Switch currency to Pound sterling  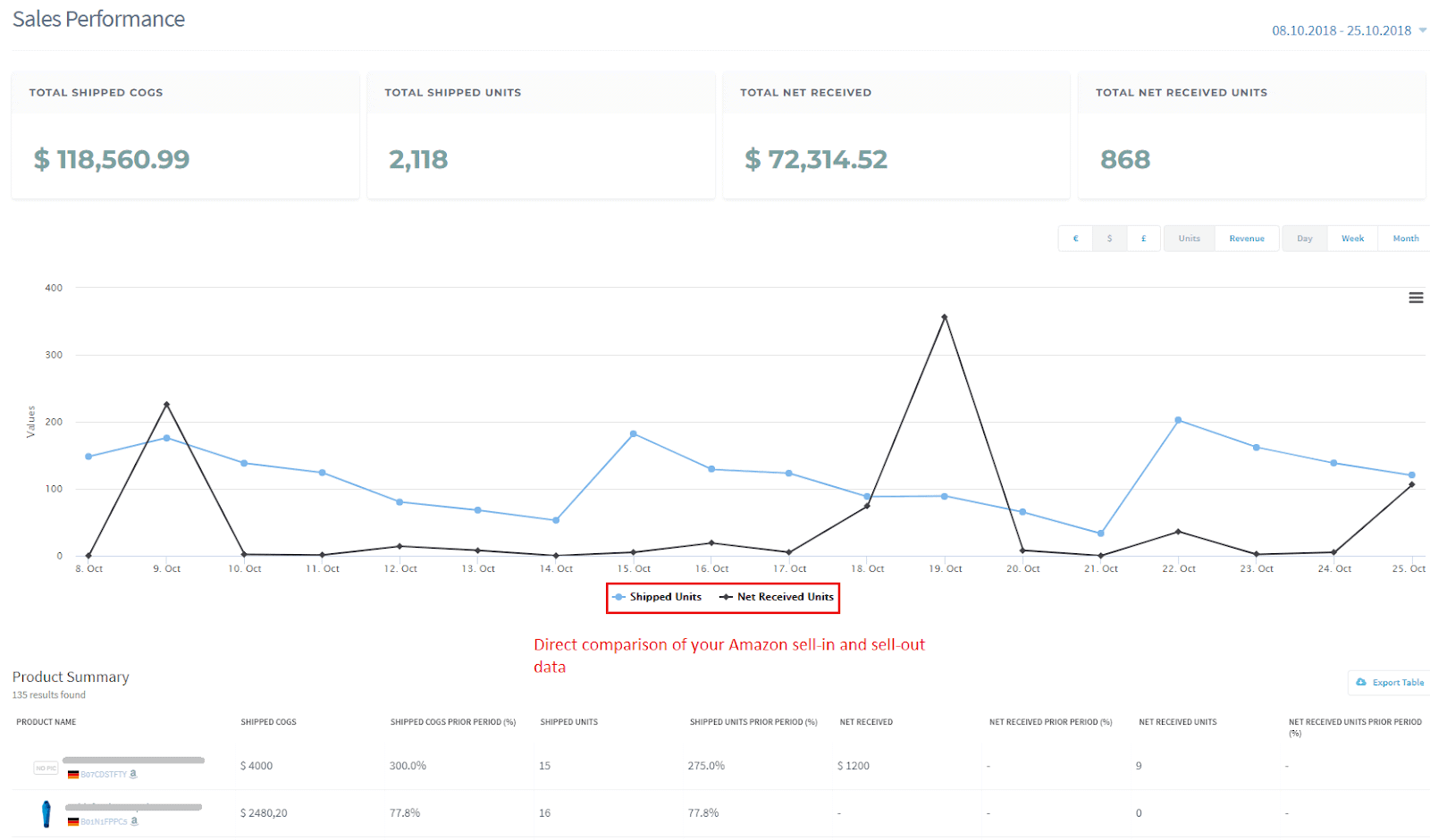click(1143, 239)
